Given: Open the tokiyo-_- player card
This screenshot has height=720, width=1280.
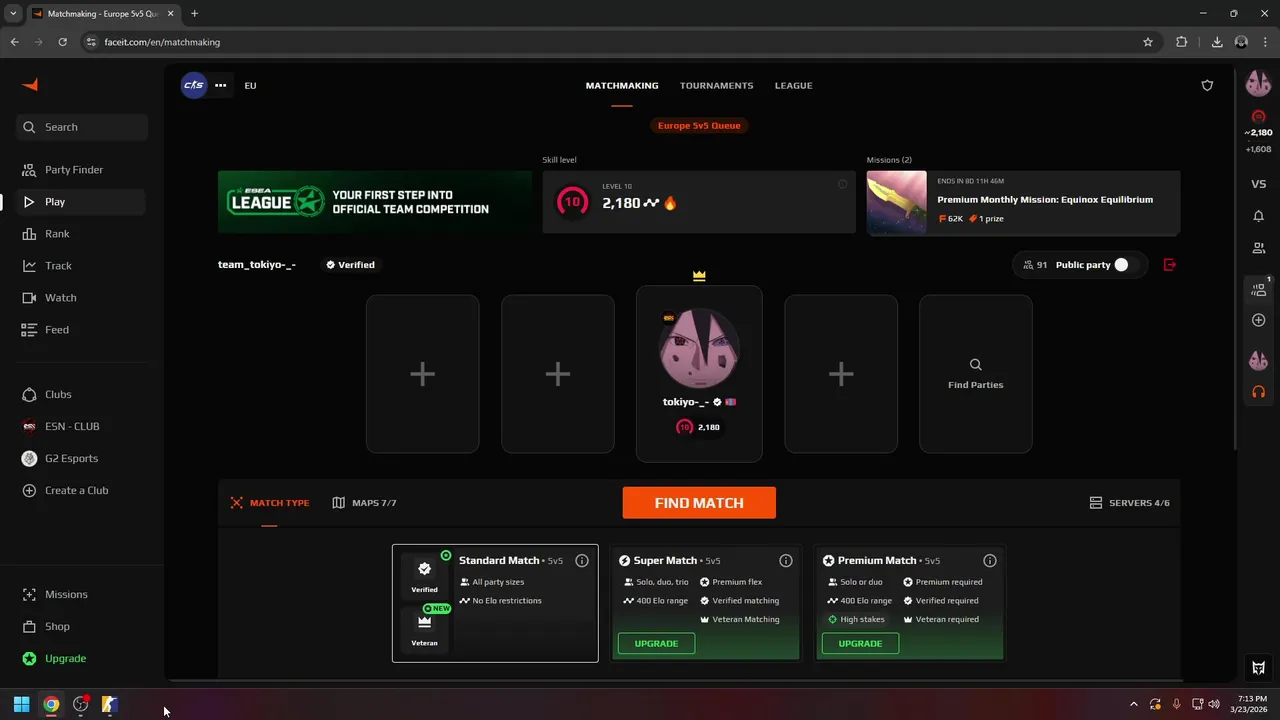Looking at the screenshot, I should pyautogui.click(x=699, y=374).
